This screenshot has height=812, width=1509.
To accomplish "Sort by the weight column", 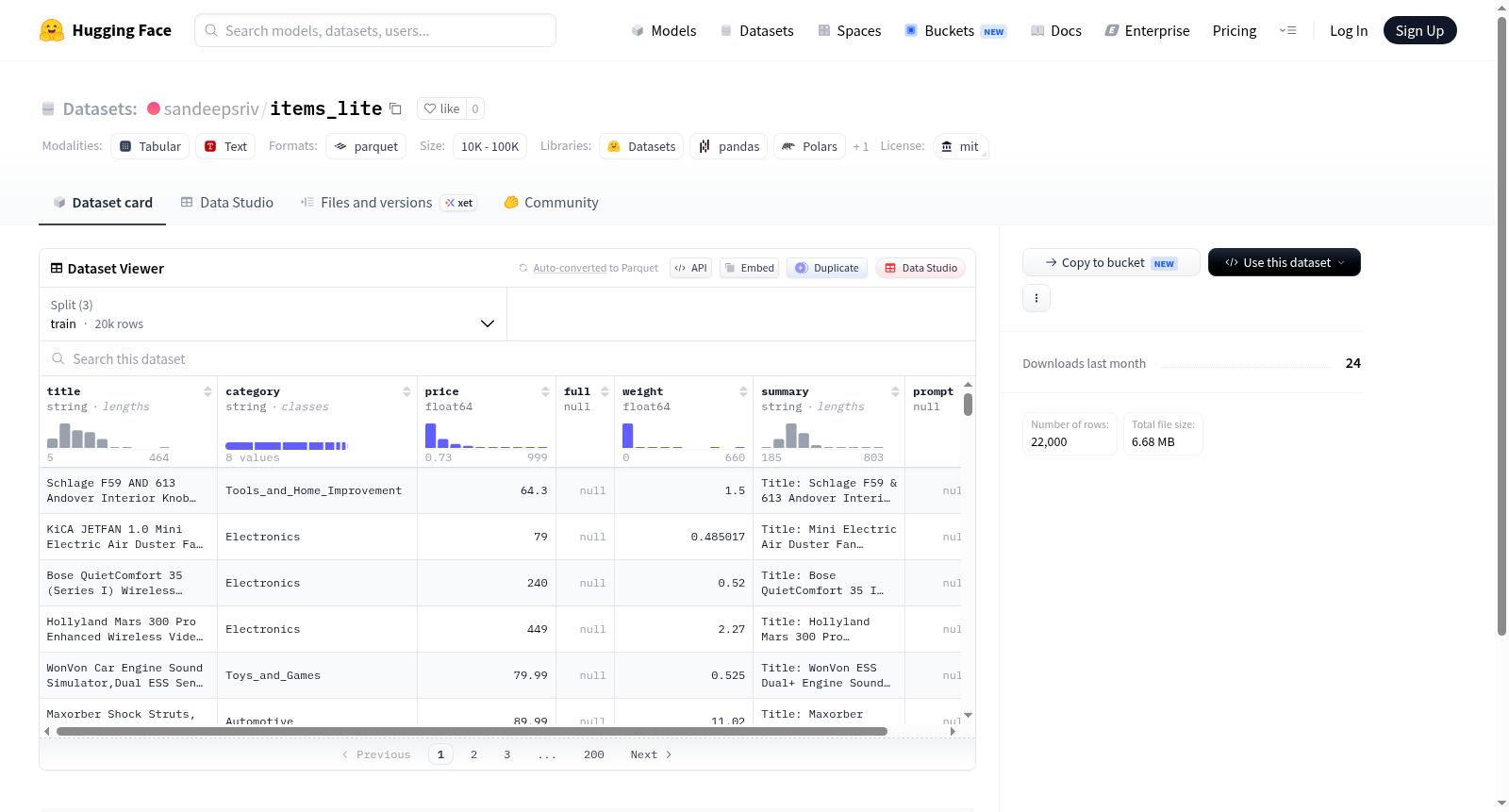I will coord(743,391).
